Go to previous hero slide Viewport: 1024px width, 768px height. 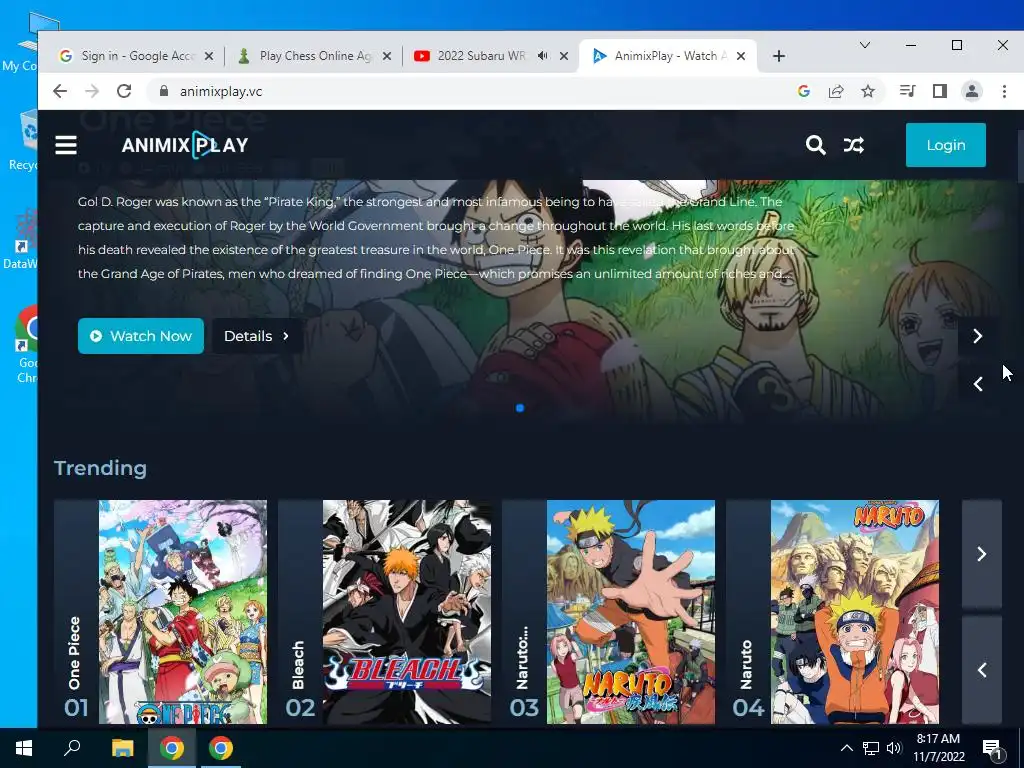(x=978, y=384)
